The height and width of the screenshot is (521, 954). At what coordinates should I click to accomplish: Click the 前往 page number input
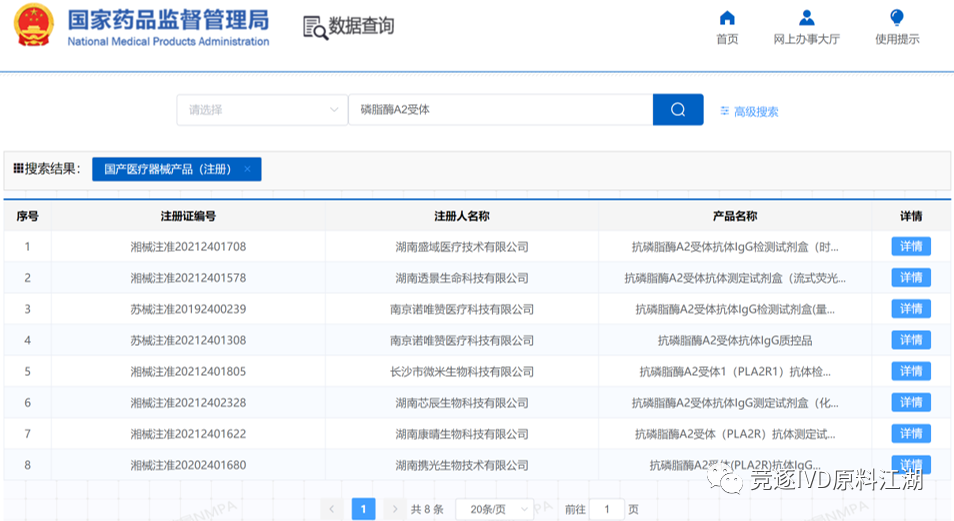point(606,509)
